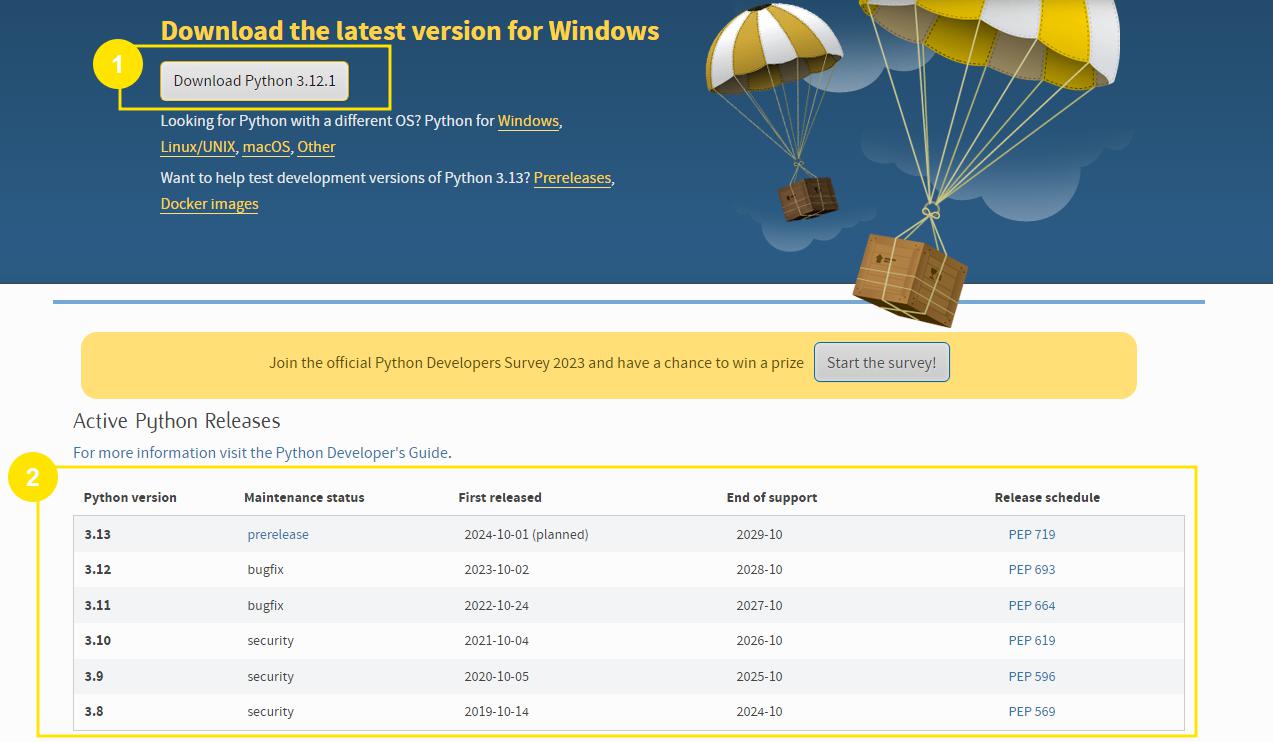The height and width of the screenshot is (742, 1273).
Task: Click the 2026-10 end of support cell
Action: (760, 641)
